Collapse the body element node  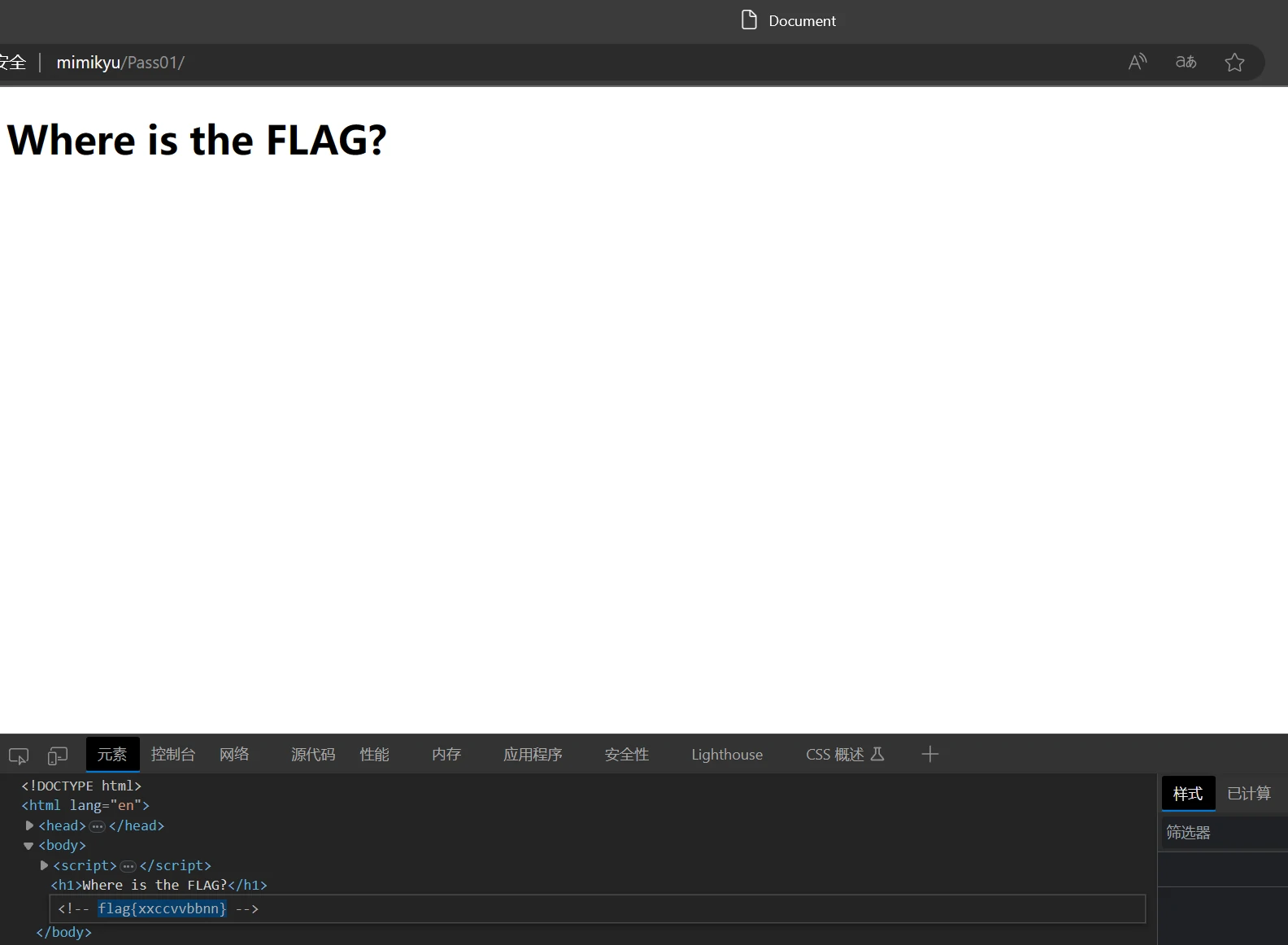[x=28, y=846]
